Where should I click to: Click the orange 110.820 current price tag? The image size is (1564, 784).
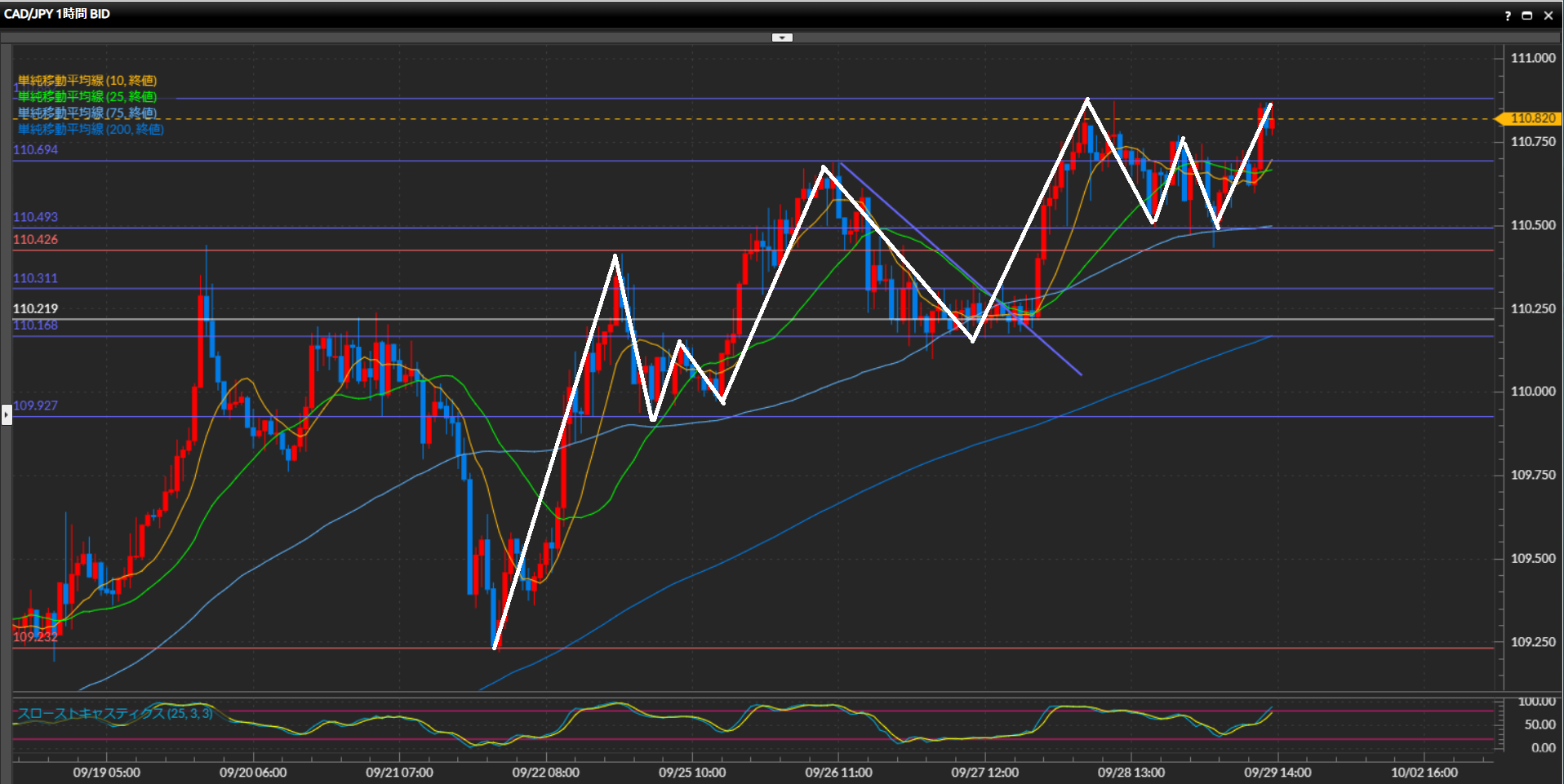1531,118
